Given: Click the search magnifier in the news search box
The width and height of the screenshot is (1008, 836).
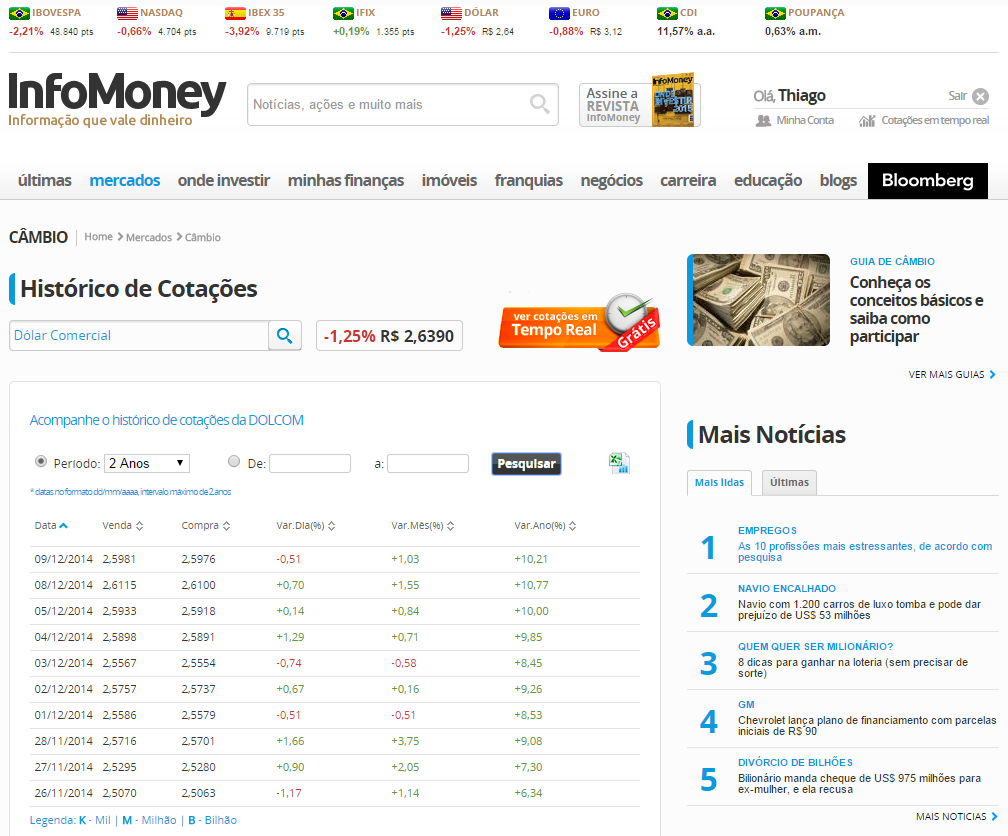Looking at the screenshot, I should pyautogui.click(x=539, y=104).
